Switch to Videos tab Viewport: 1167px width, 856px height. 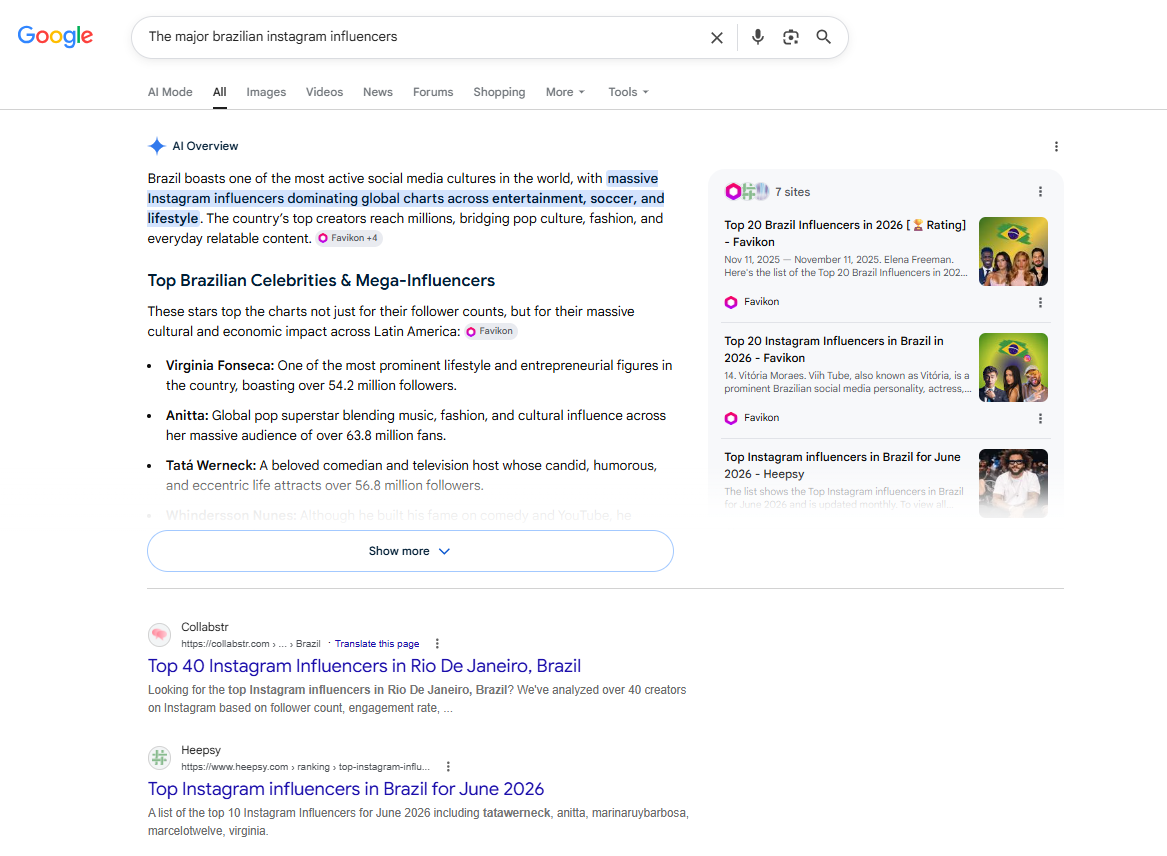[324, 92]
